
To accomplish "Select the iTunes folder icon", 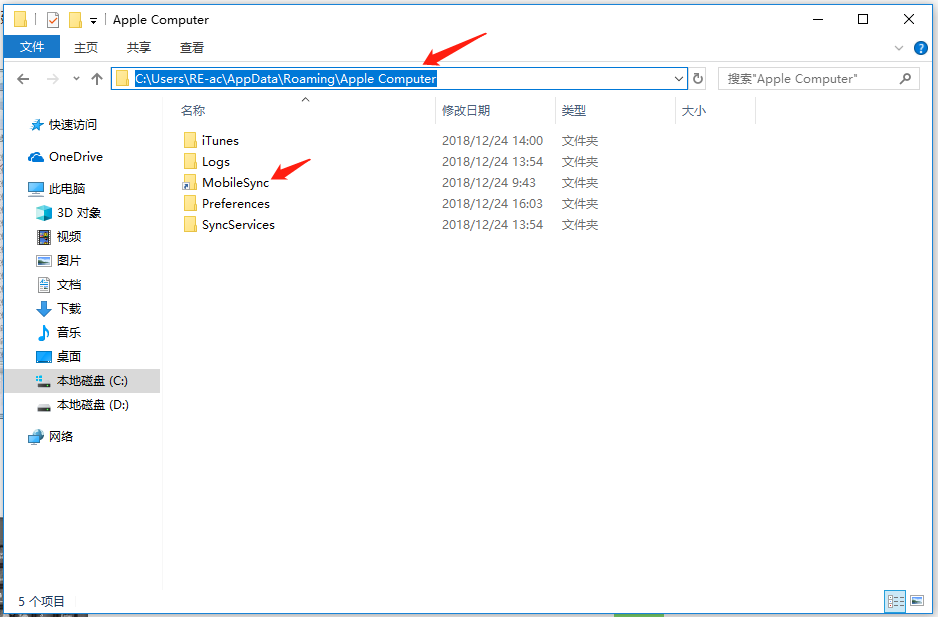I will 190,140.
